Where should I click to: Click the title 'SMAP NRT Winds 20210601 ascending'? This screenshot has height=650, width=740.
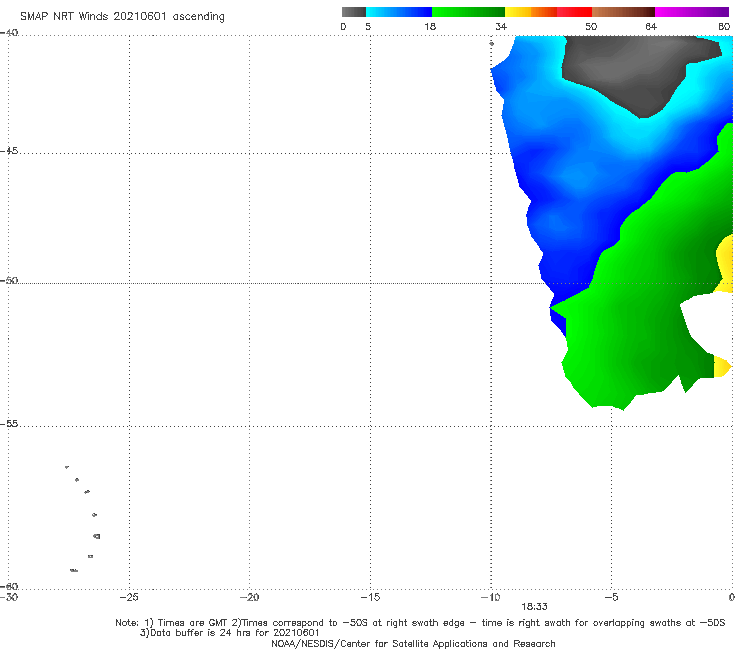[x=122, y=17]
